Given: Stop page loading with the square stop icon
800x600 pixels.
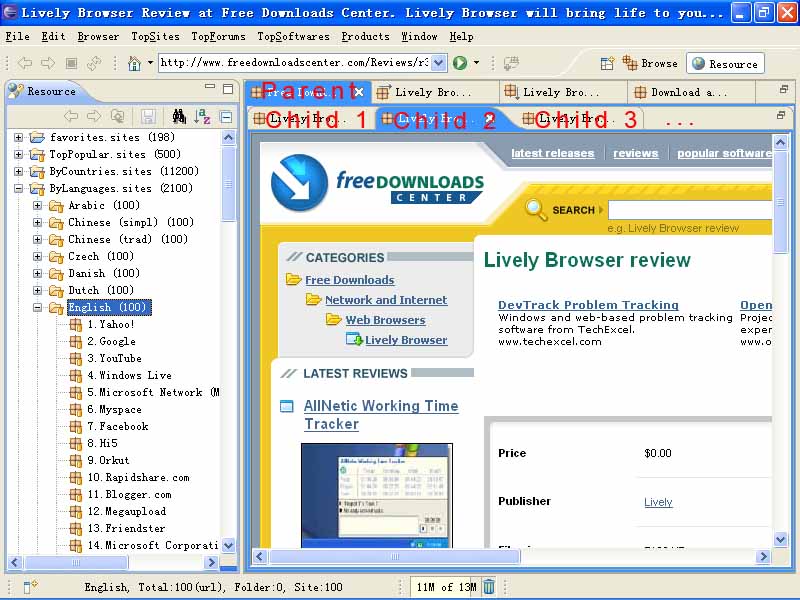Looking at the screenshot, I should [x=71, y=63].
